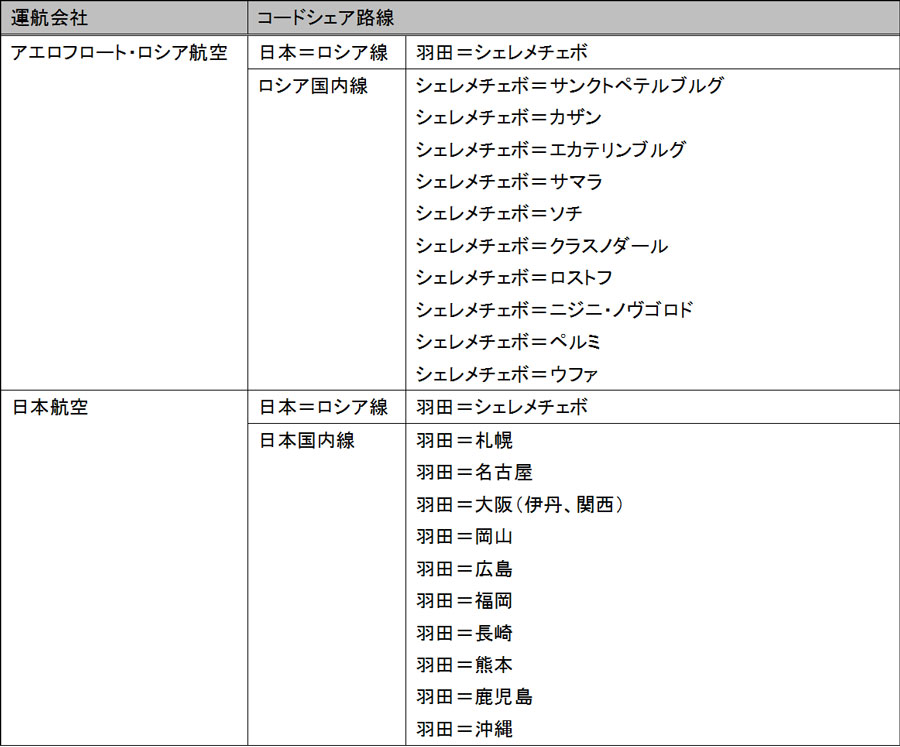The width and height of the screenshot is (900, 747).
Task: Click route 羽田＝福岡
Action: coord(464,601)
